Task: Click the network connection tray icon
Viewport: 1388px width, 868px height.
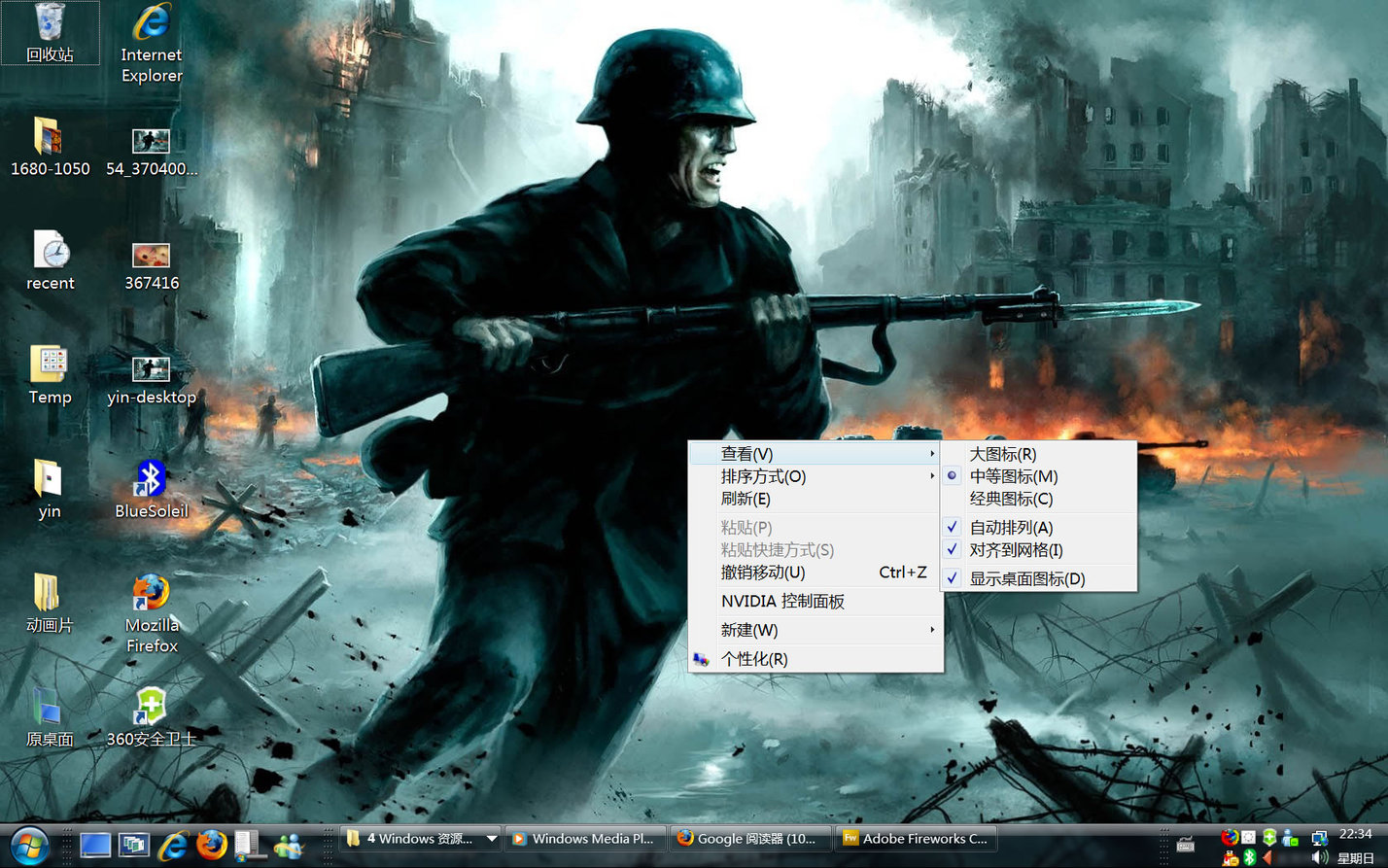Action: [1319, 838]
